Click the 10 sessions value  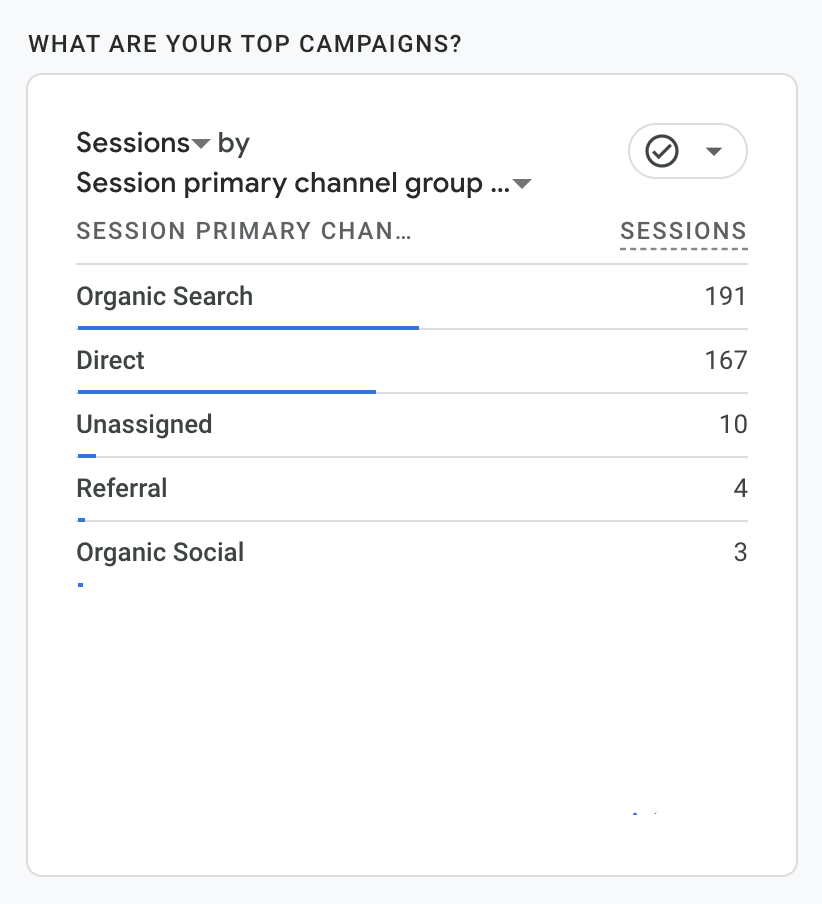[733, 425]
